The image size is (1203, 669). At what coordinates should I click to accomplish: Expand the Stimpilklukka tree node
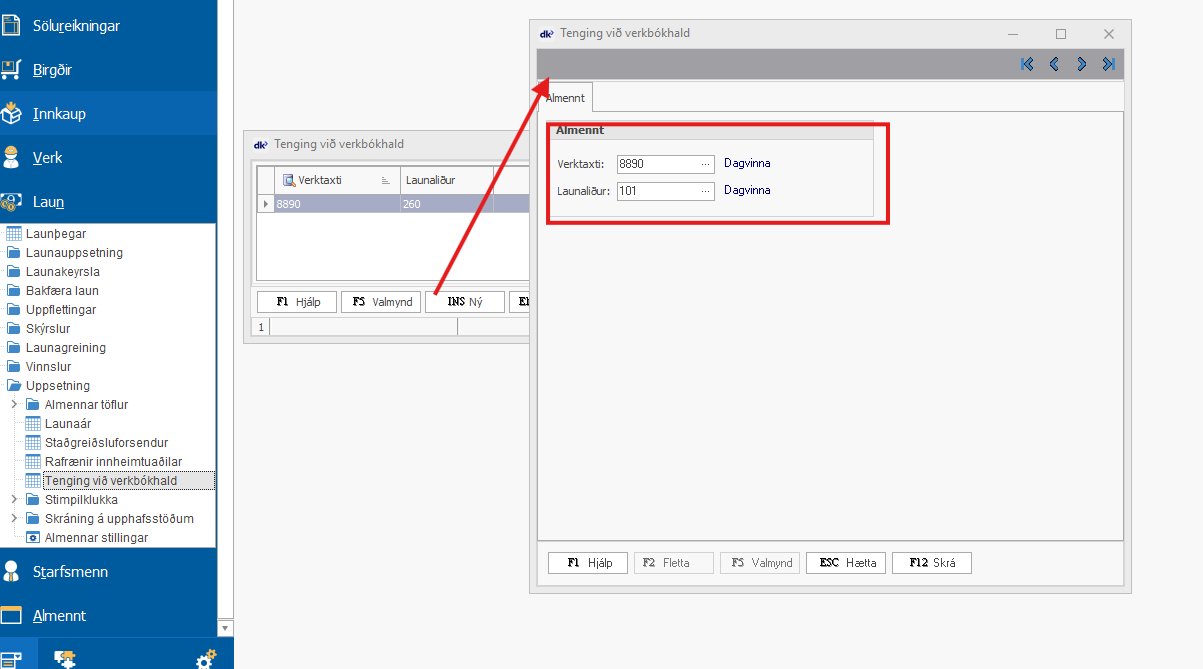click(14, 500)
